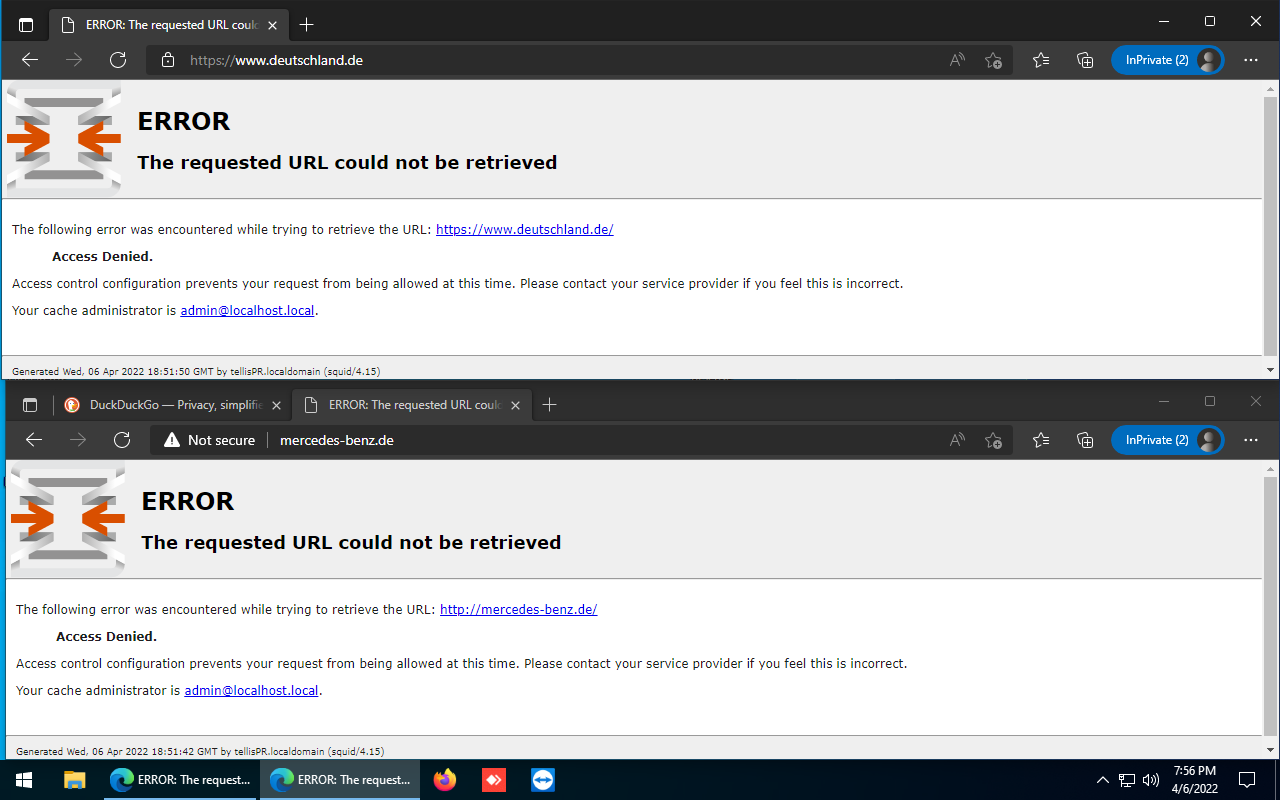
Task: Open Collections in the top Edge window
Action: 1084,60
